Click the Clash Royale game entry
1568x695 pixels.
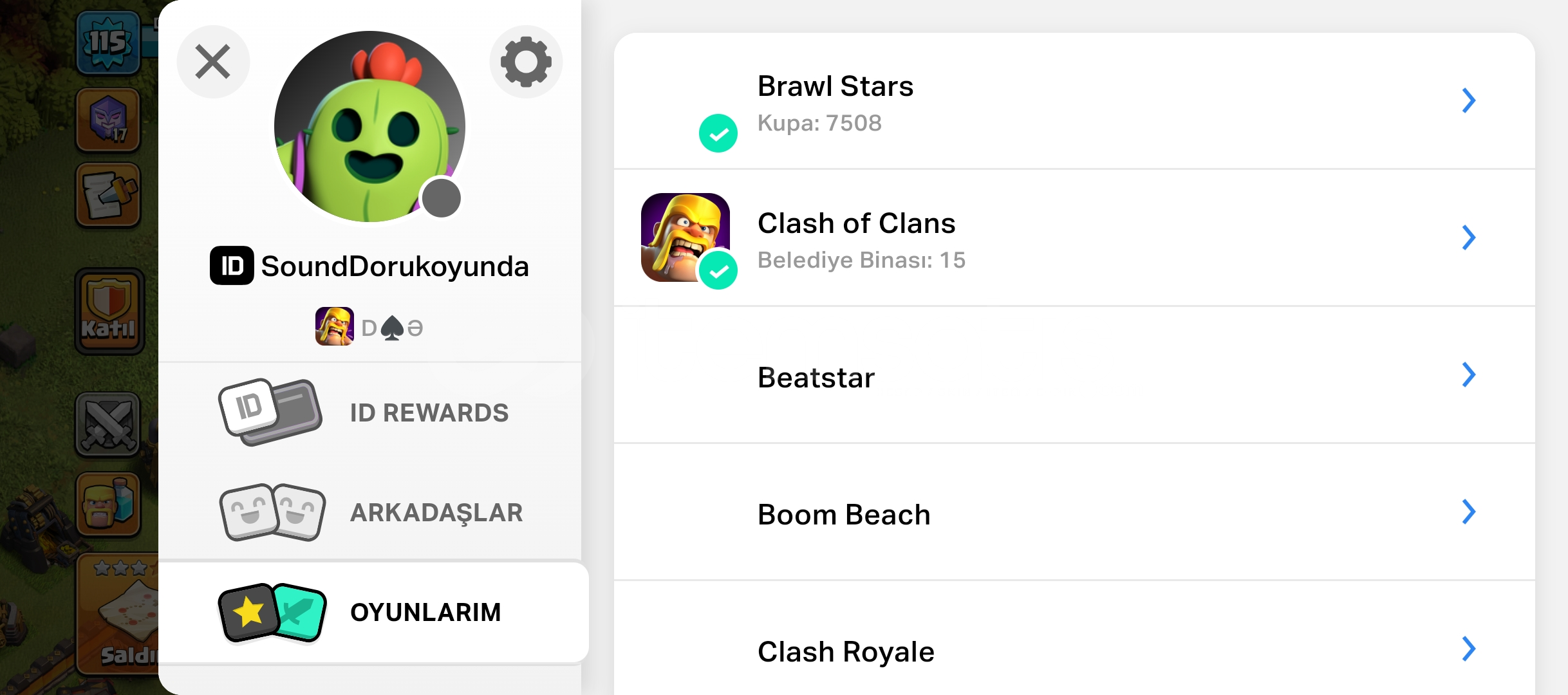coord(845,651)
